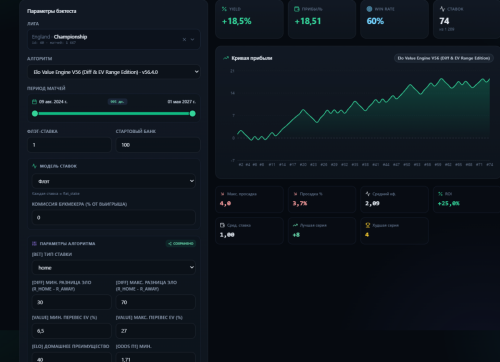Open the bet type dropdown set to home

pos(114,267)
